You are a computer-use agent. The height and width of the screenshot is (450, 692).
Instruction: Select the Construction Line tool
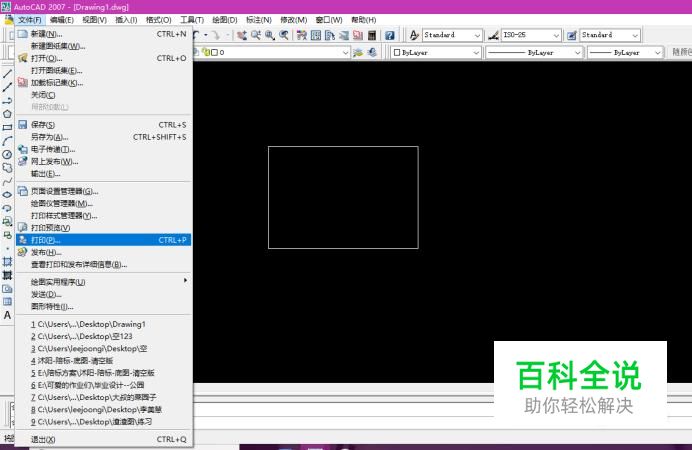pos(7,87)
